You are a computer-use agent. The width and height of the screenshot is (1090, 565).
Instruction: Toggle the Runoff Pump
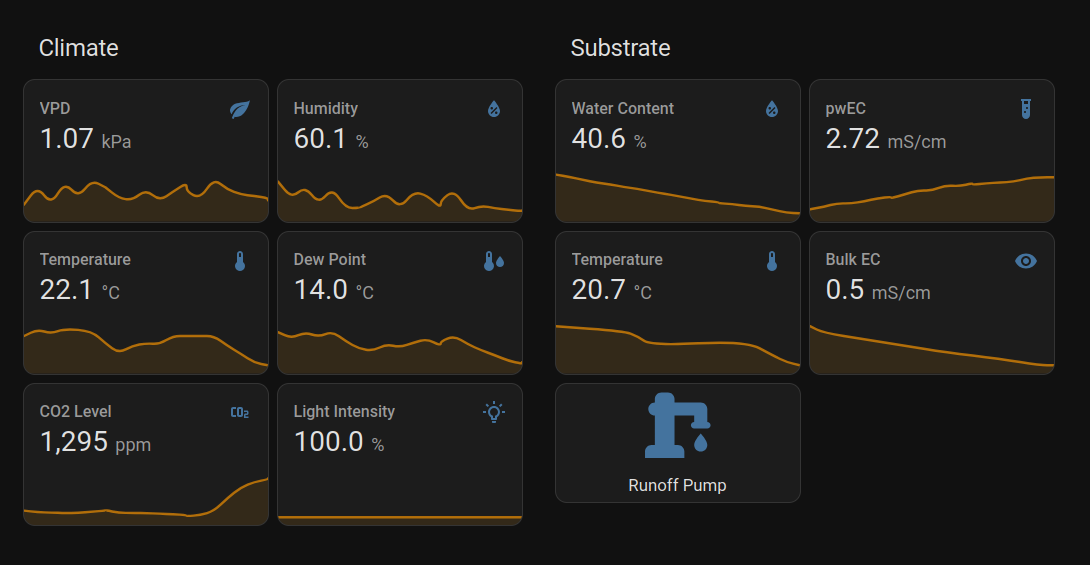click(x=678, y=443)
